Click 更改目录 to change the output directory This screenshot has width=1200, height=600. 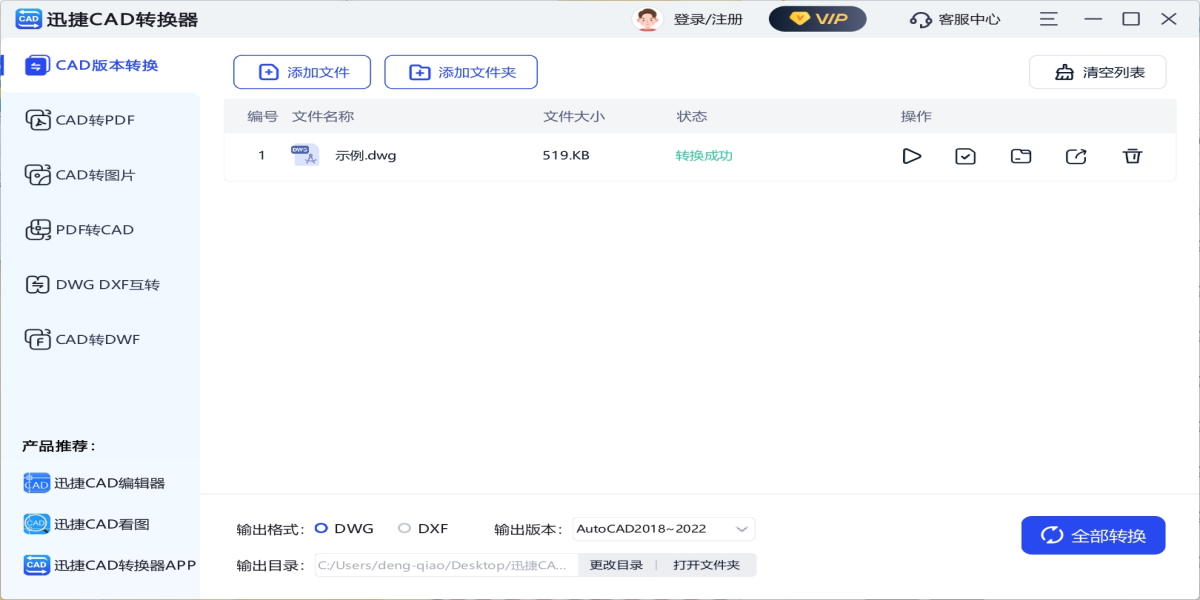[616, 565]
